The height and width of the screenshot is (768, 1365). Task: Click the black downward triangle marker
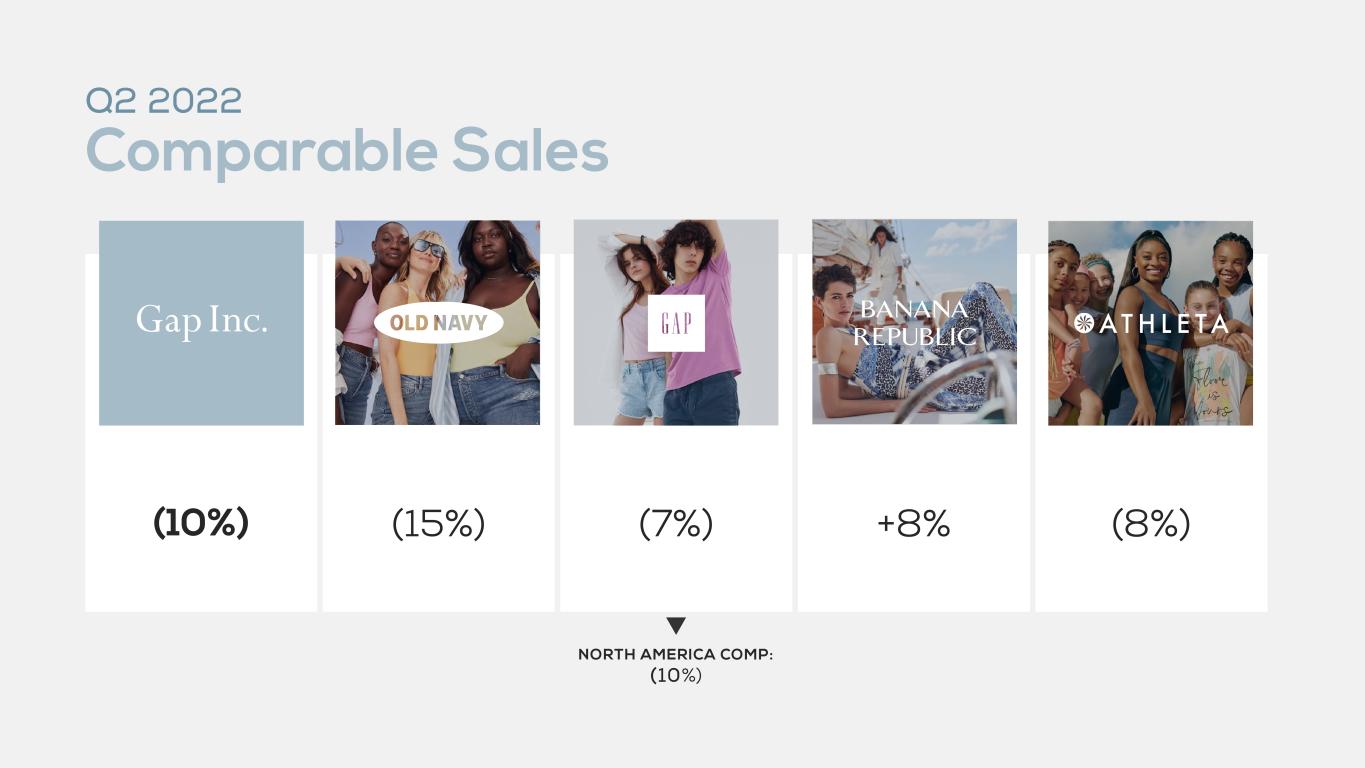676,626
